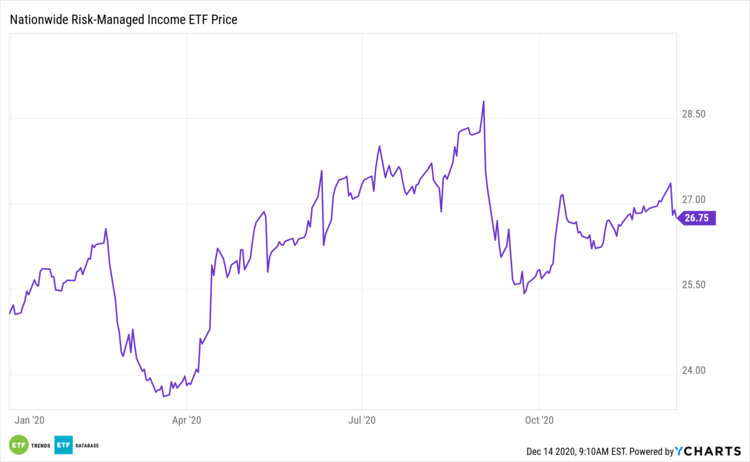Select the Oct '20 axis label
750x462 pixels.
tap(539, 420)
